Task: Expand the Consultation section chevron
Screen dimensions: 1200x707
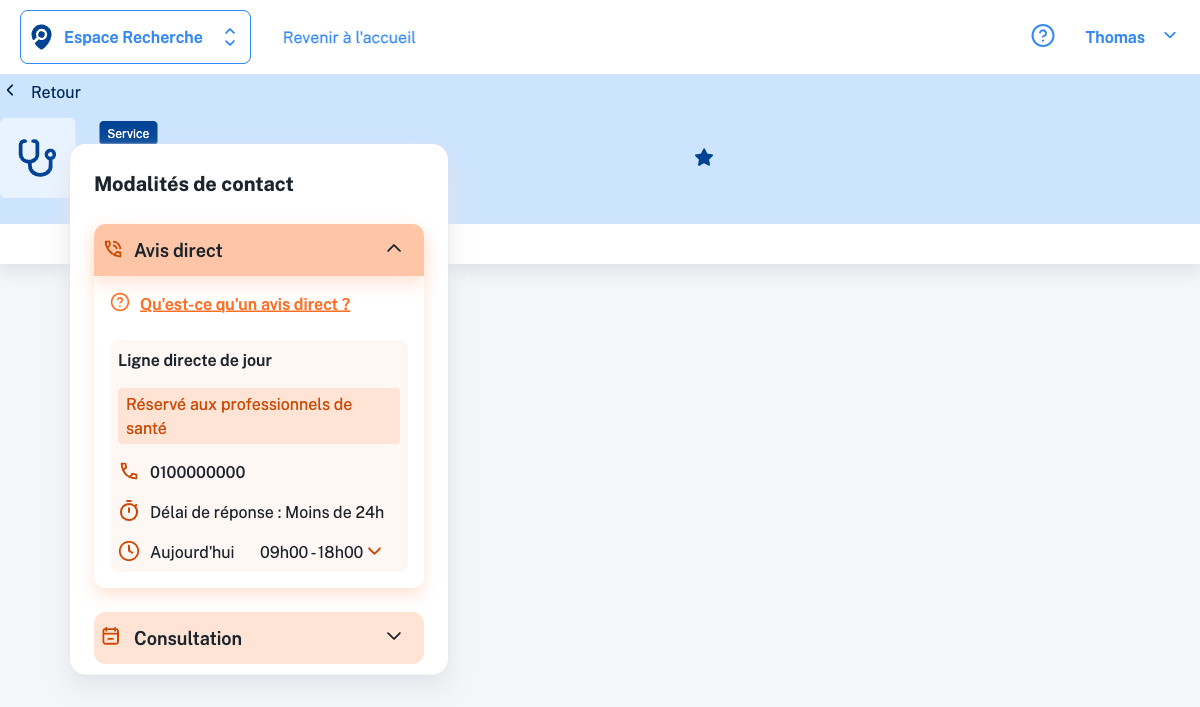Action: coord(394,636)
